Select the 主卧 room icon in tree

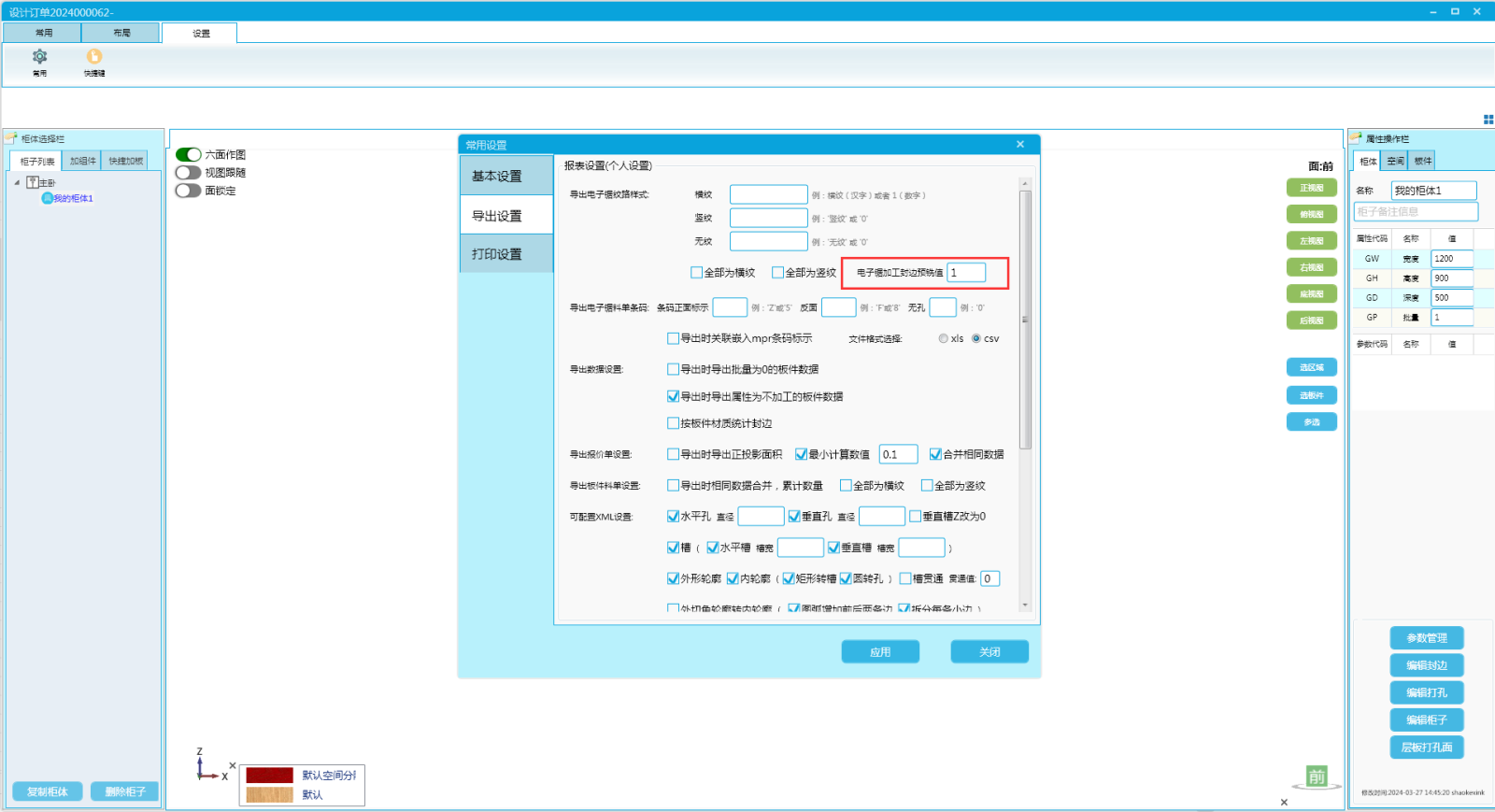point(33,182)
